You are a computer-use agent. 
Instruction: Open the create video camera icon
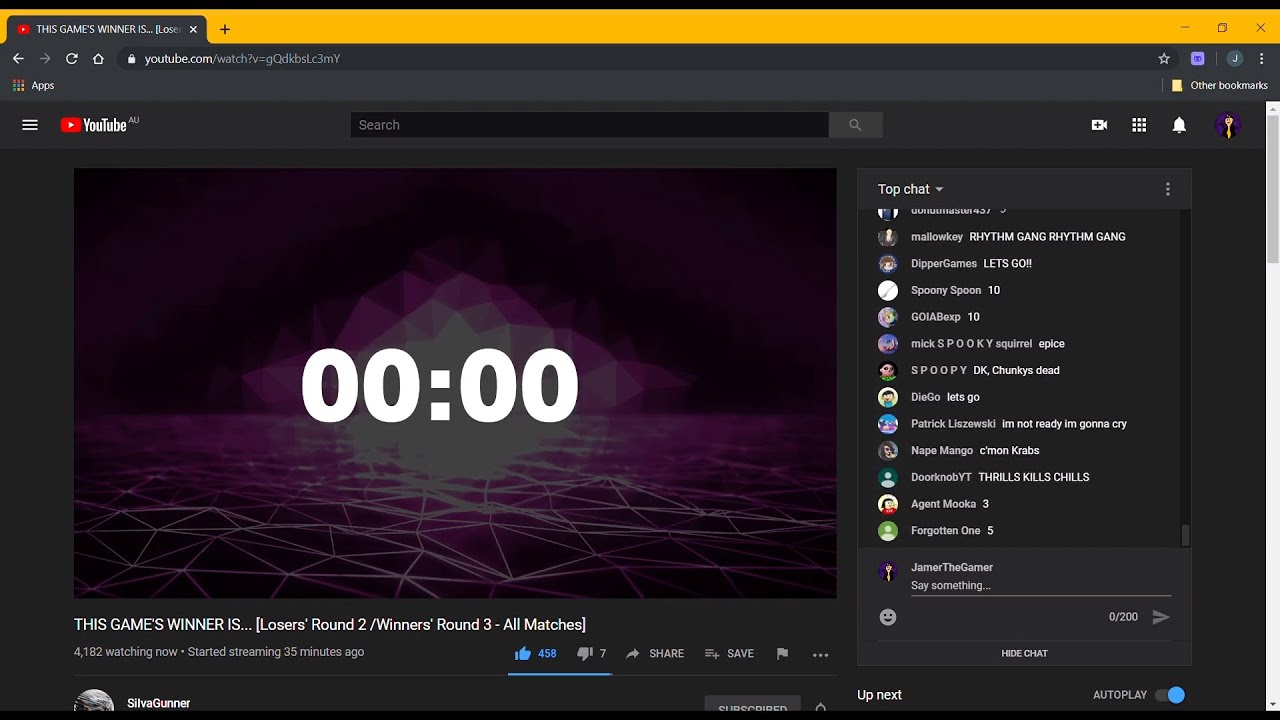click(x=1099, y=125)
